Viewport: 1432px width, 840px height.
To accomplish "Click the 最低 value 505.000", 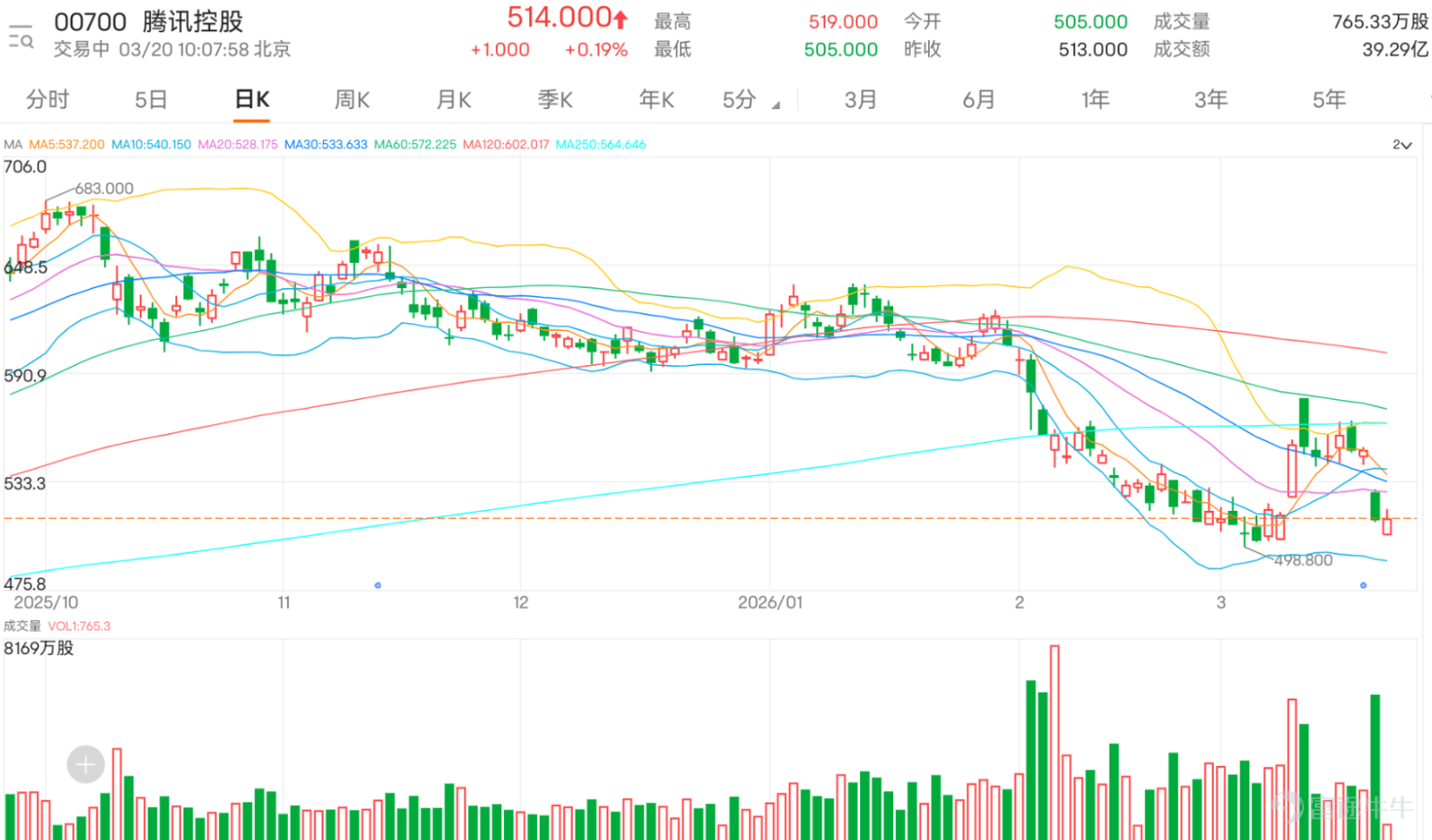I will point(840,50).
